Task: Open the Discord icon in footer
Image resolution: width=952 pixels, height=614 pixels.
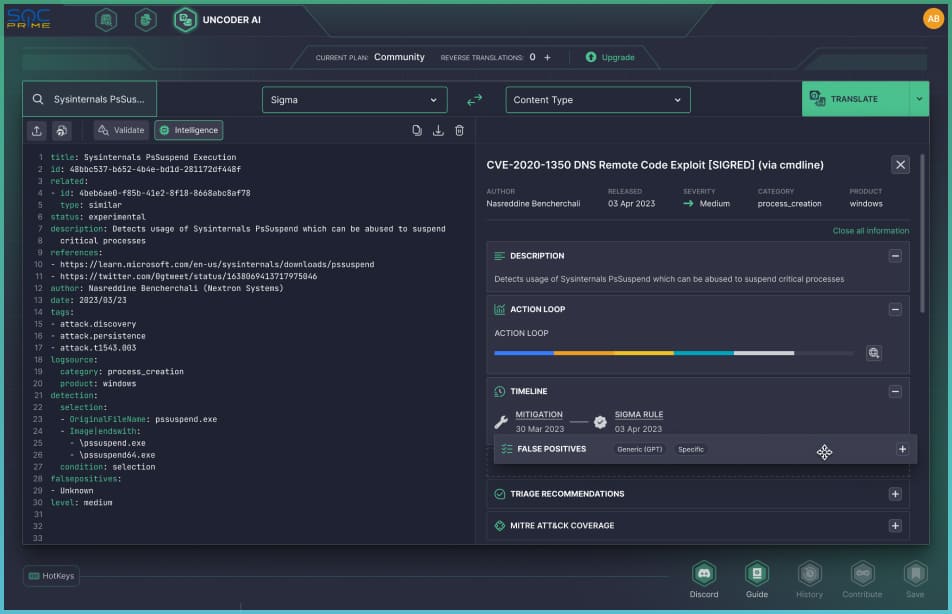Action: click(704, 574)
